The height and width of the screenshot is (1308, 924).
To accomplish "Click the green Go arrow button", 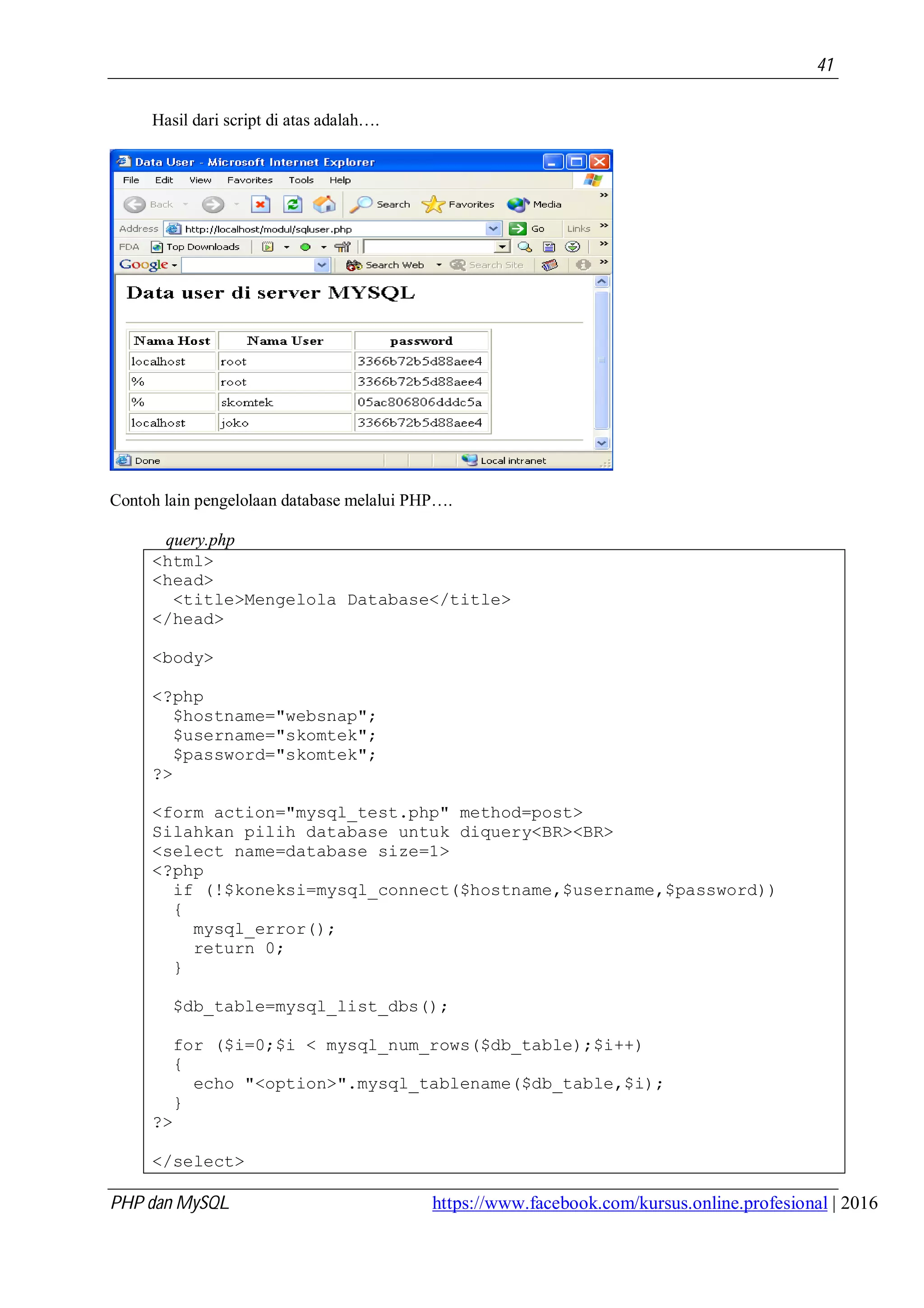I will tap(517, 229).
